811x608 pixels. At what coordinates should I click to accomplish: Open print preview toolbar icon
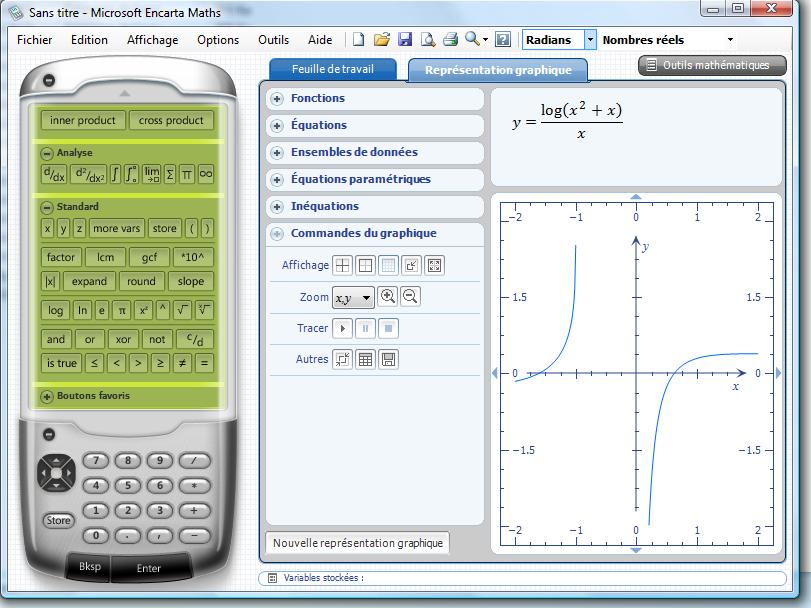click(428, 39)
